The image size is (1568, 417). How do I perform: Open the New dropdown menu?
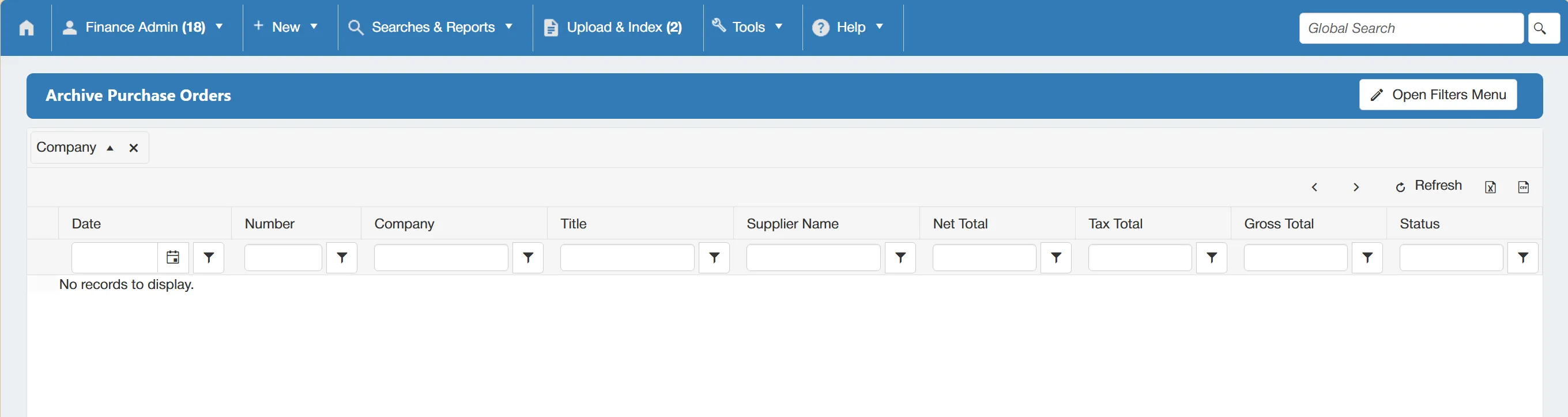[x=286, y=27]
